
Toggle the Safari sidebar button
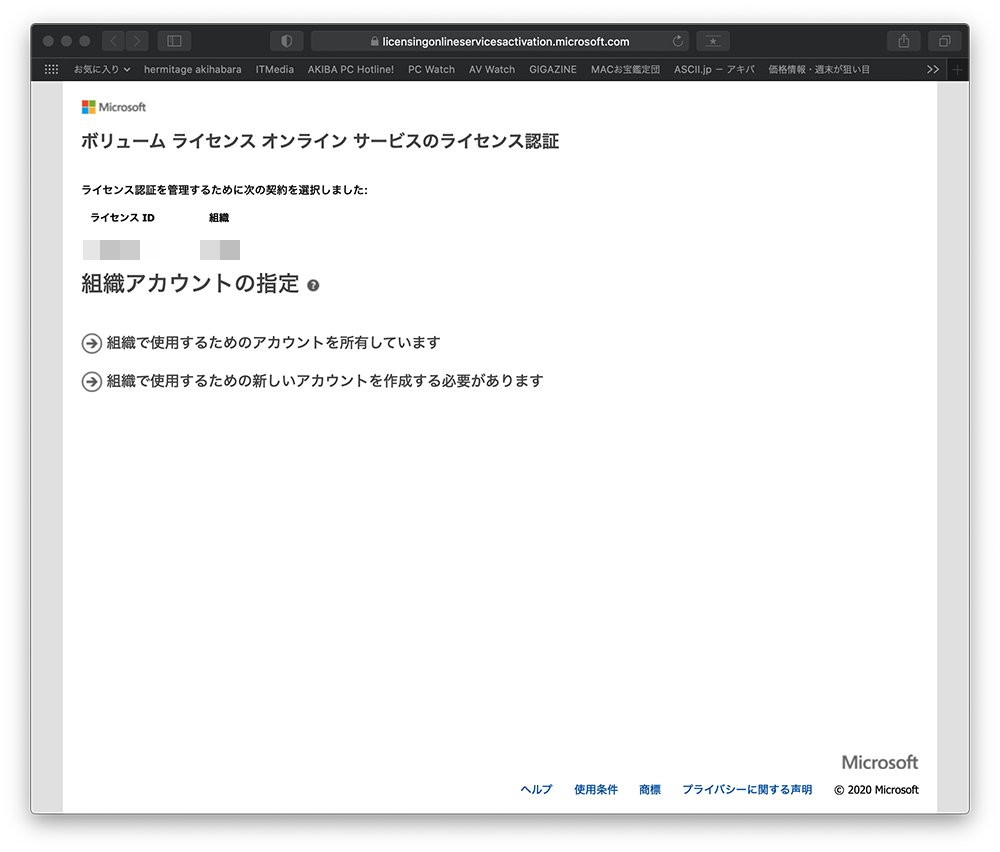click(x=174, y=41)
